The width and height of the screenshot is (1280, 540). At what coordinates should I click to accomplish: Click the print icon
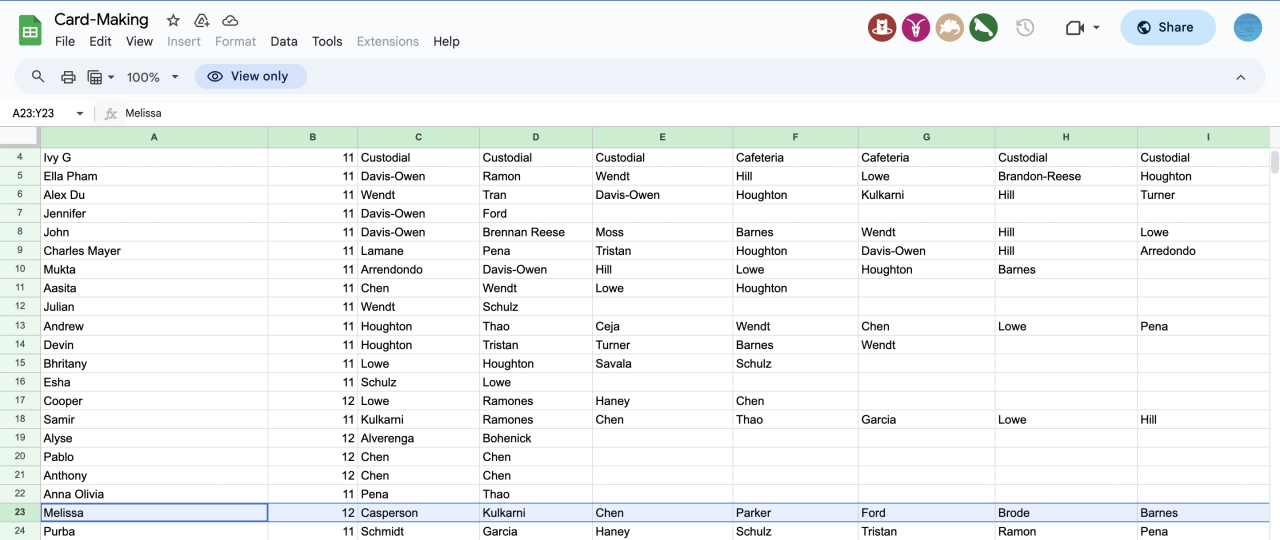pos(68,77)
